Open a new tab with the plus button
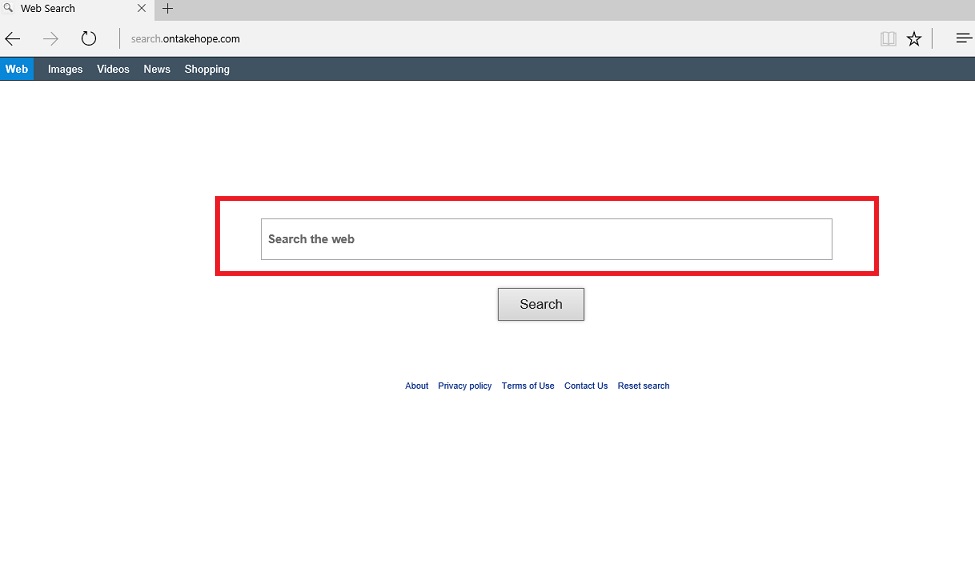 pos(167,9)
